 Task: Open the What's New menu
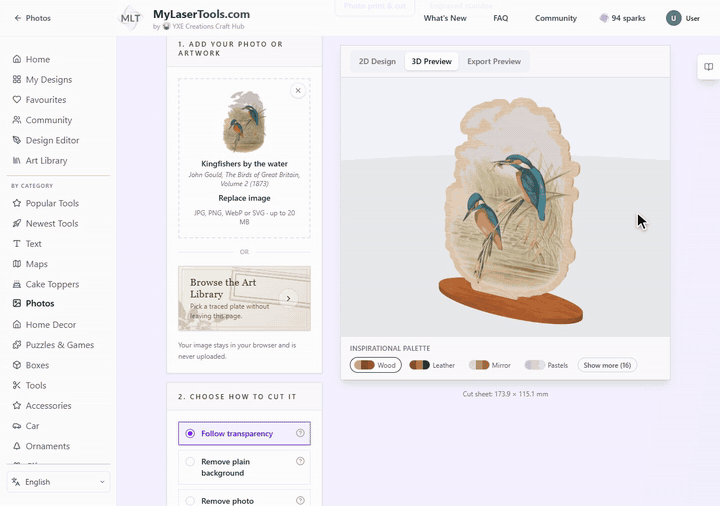coord(445,18)
